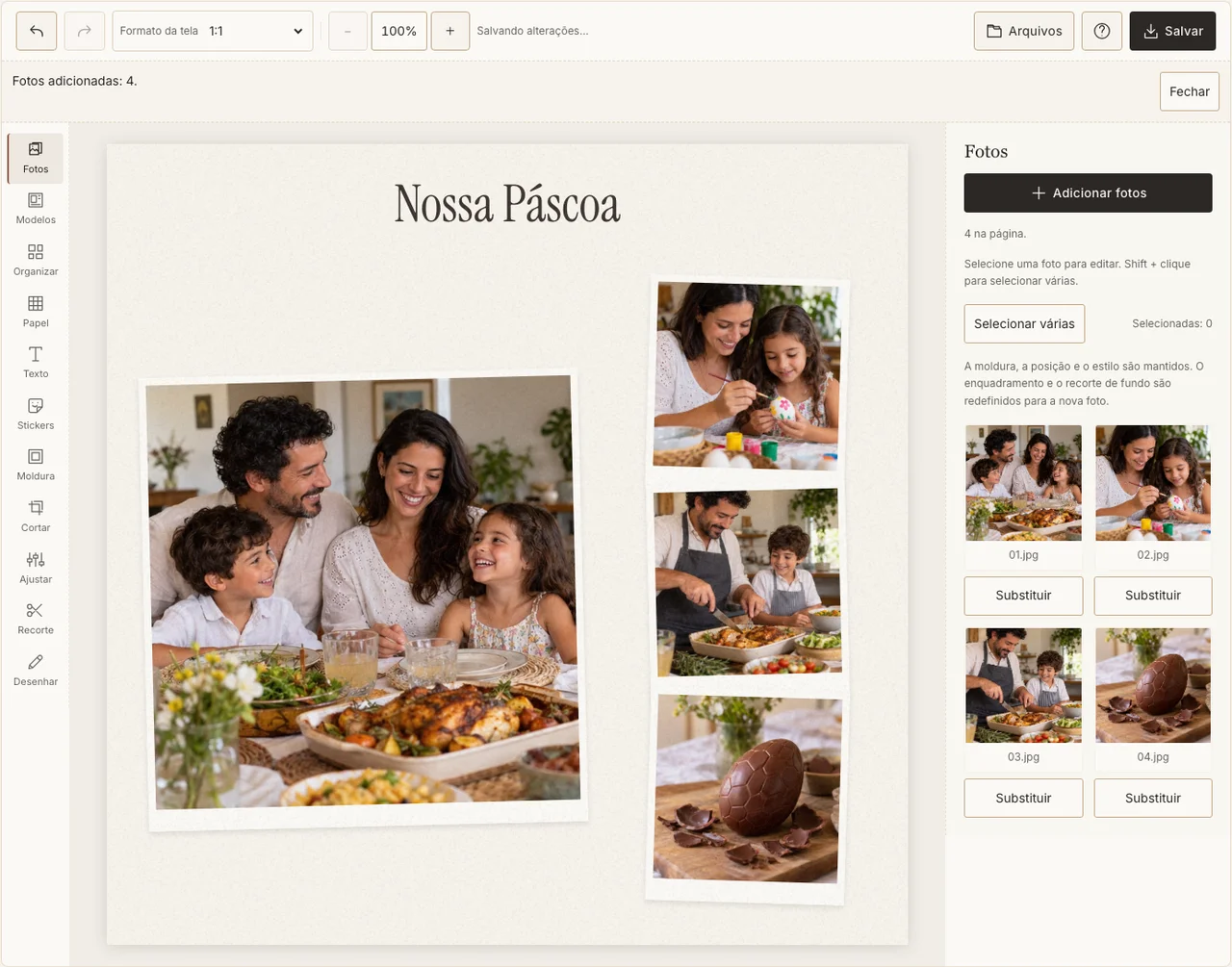Open the Arquivos files button
The image size is (1232, 967).
click(1024, 31)
